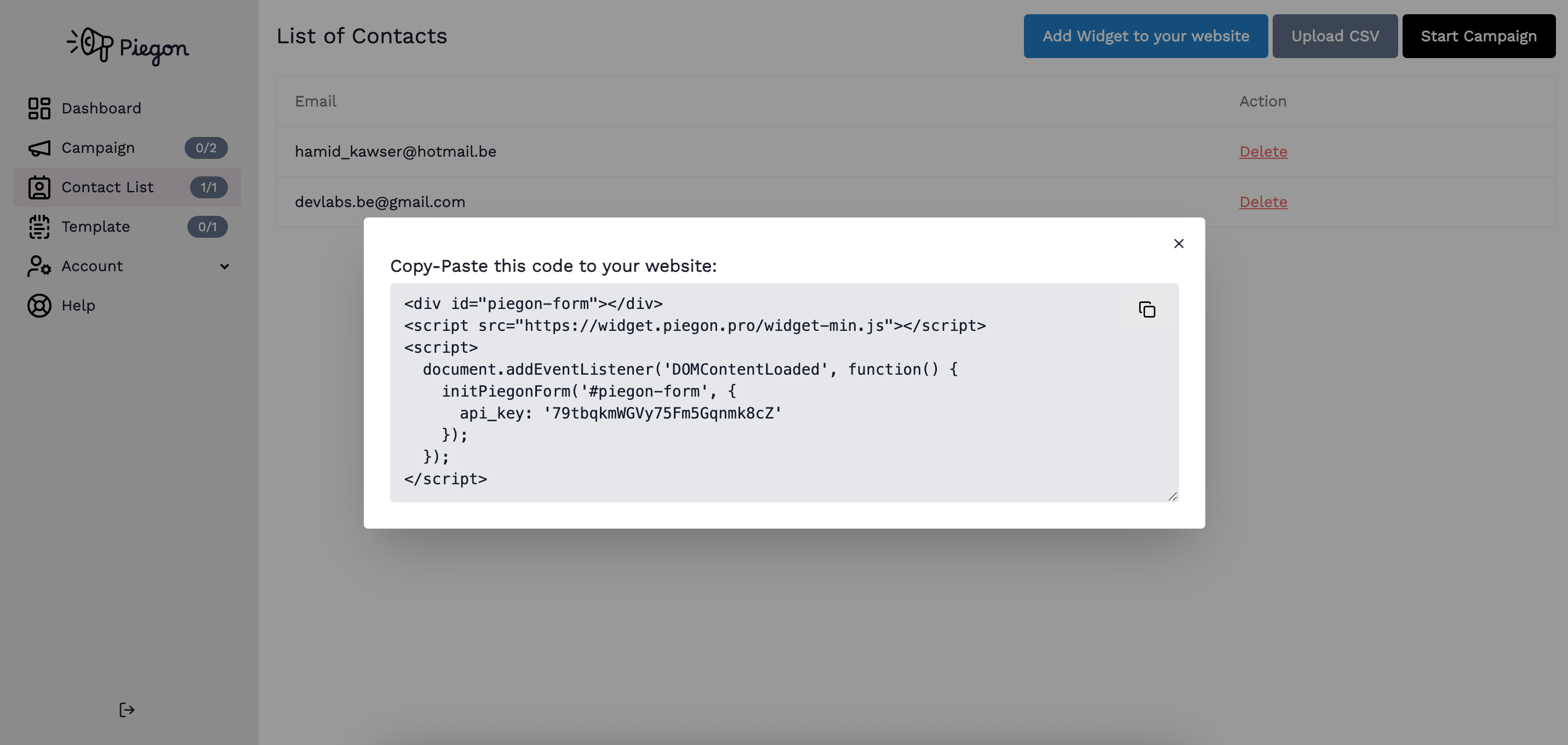
Task: Click the textarea resize handle corner
Action: [x=1172, y=497]
